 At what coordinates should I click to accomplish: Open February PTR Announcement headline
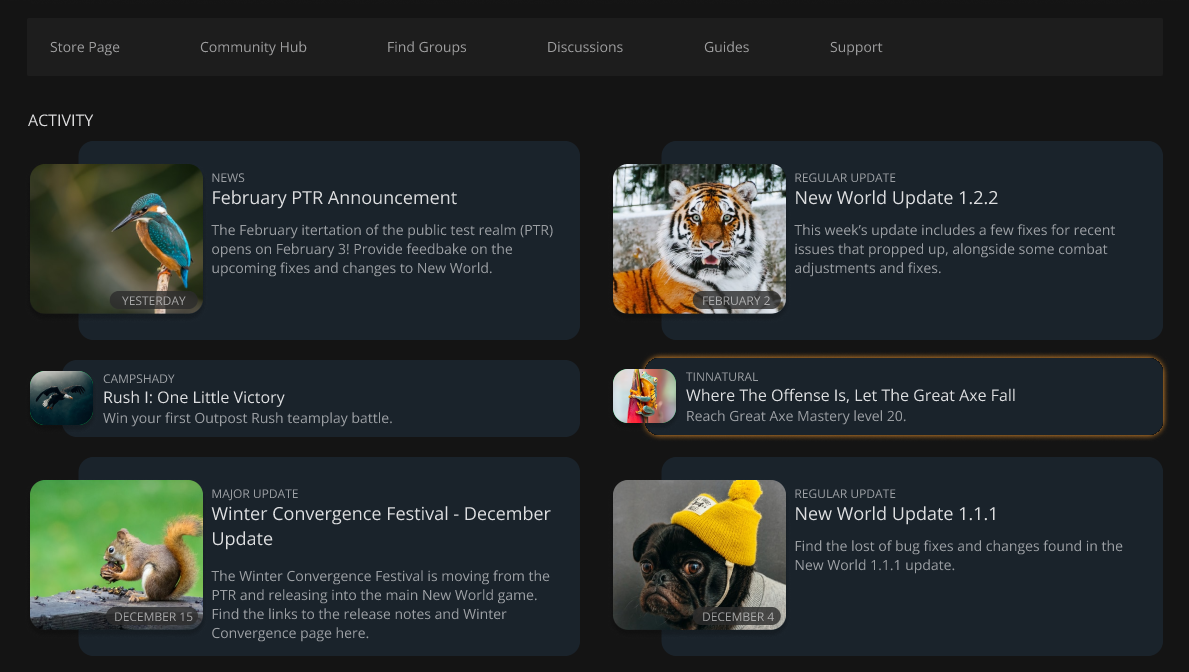click(x=334, y=198)
